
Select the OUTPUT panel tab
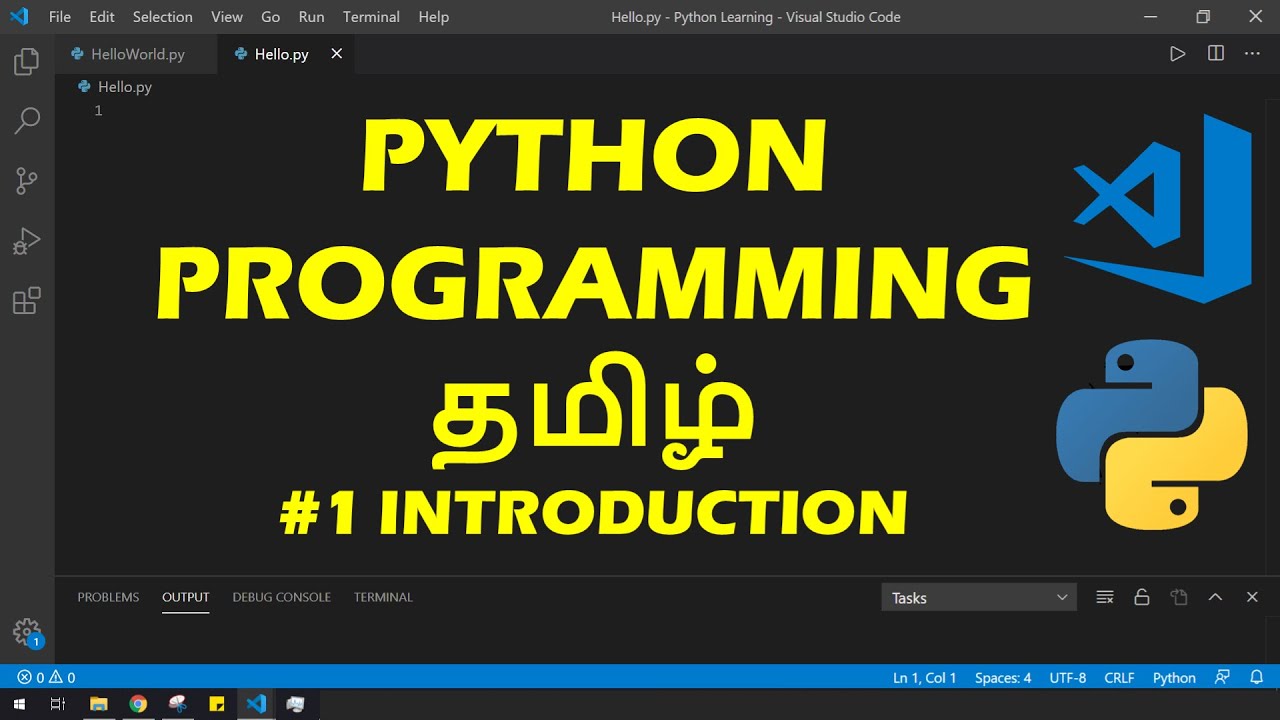point(186,597)
